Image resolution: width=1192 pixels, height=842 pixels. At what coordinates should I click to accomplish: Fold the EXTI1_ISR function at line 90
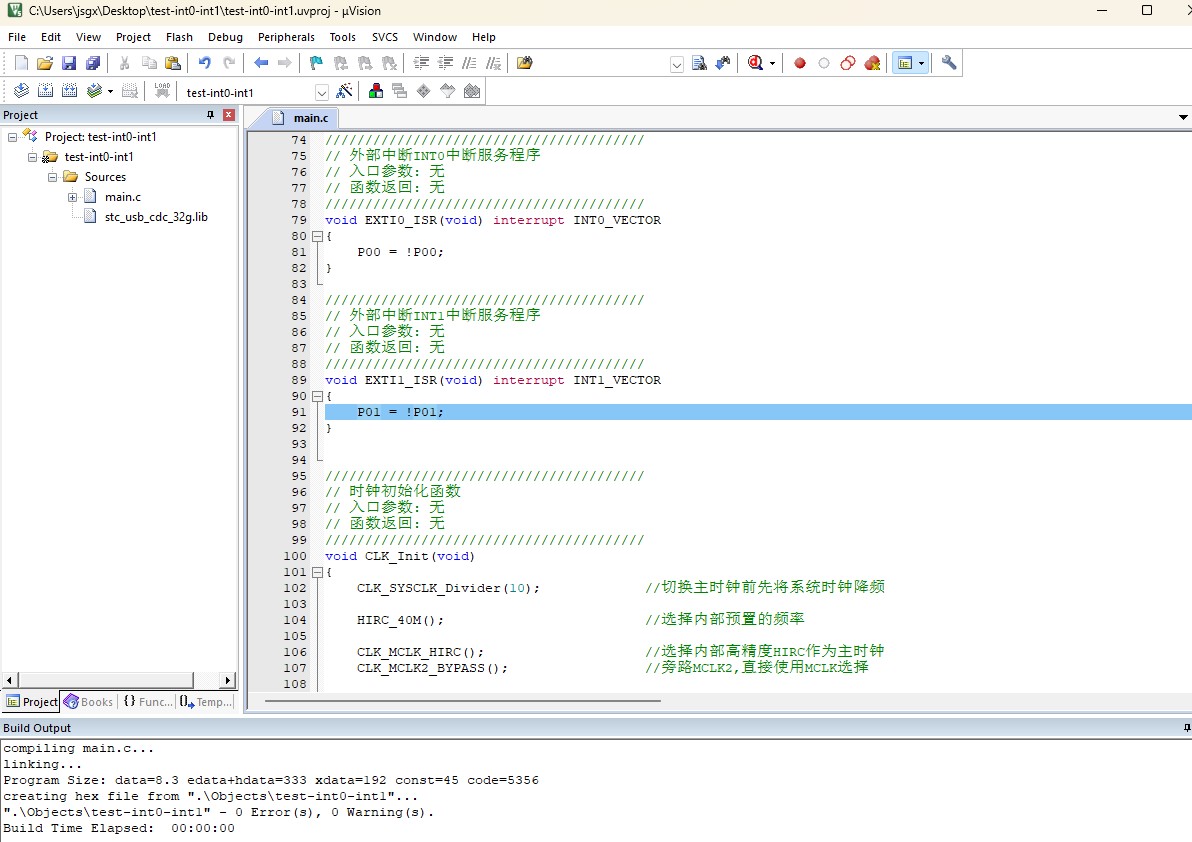(318, 397)
